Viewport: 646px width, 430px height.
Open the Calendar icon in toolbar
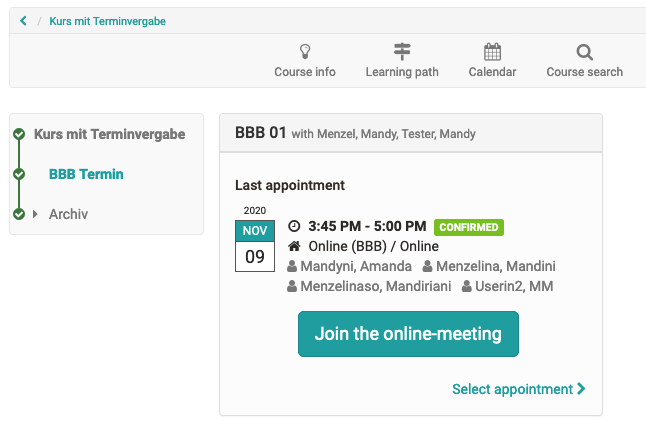pyautogui.click(x=492, y=52)
